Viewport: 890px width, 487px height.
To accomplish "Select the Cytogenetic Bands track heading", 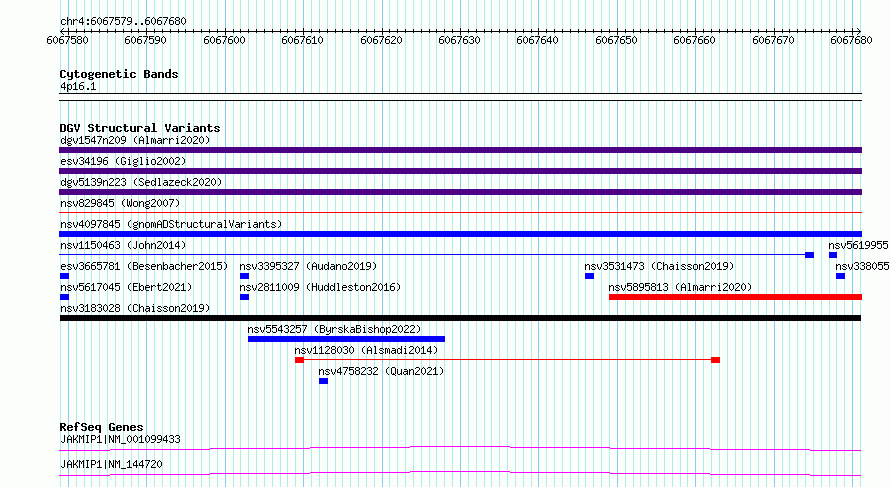I will tap(119, 74).
